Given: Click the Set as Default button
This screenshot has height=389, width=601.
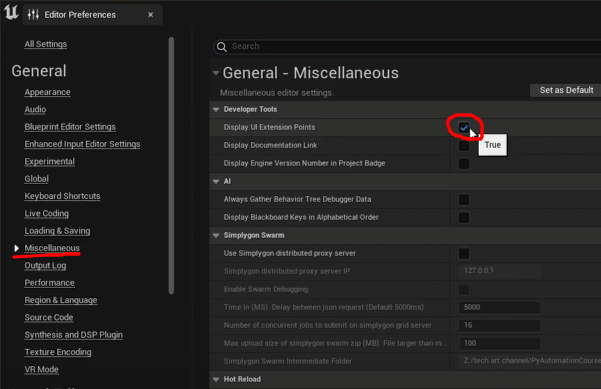Looking at the screenshot, I should click(x=566, y=90).
